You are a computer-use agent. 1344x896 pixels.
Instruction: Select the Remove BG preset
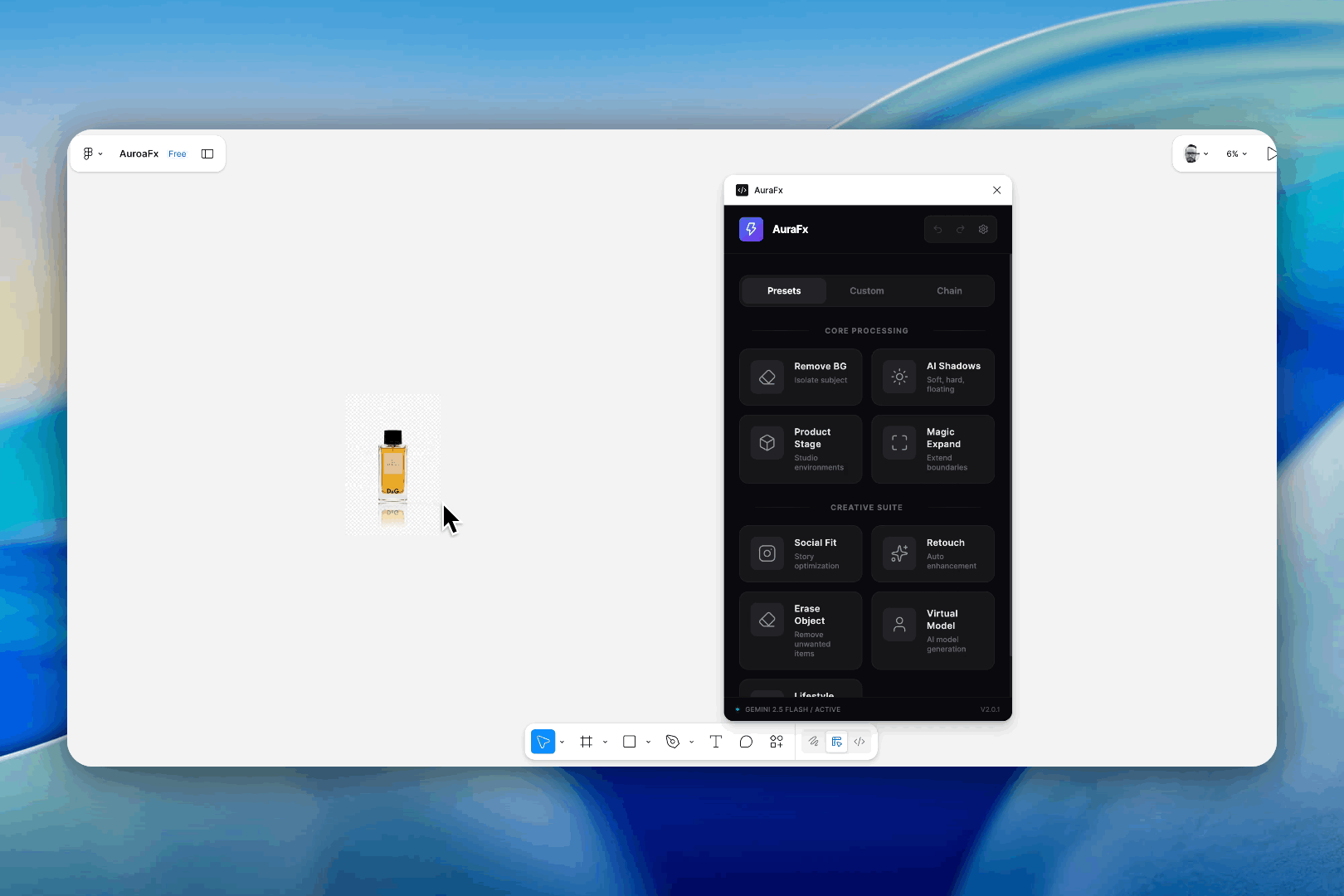tap(800, 377)
